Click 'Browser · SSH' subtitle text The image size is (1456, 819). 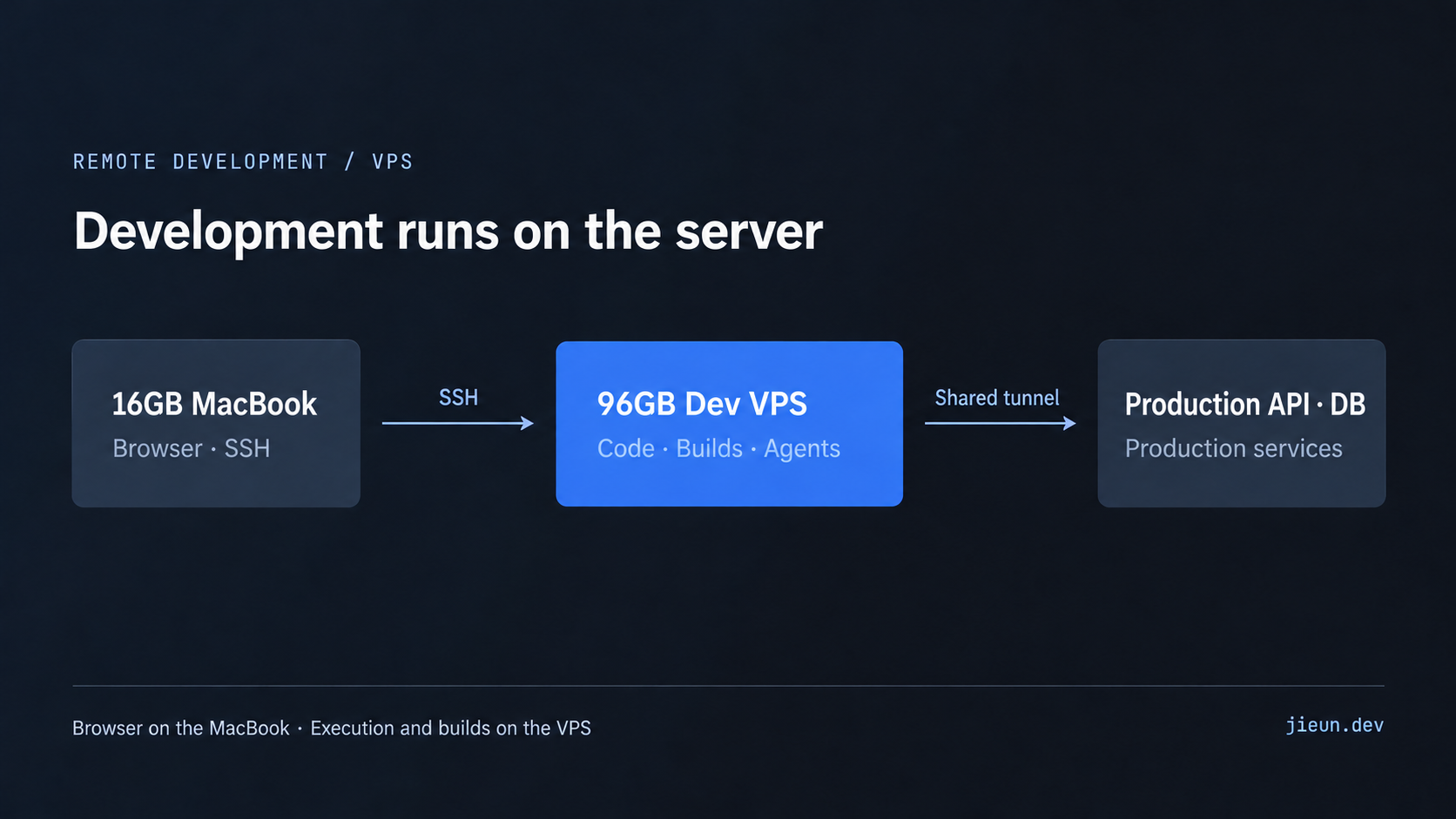(192, 448)
